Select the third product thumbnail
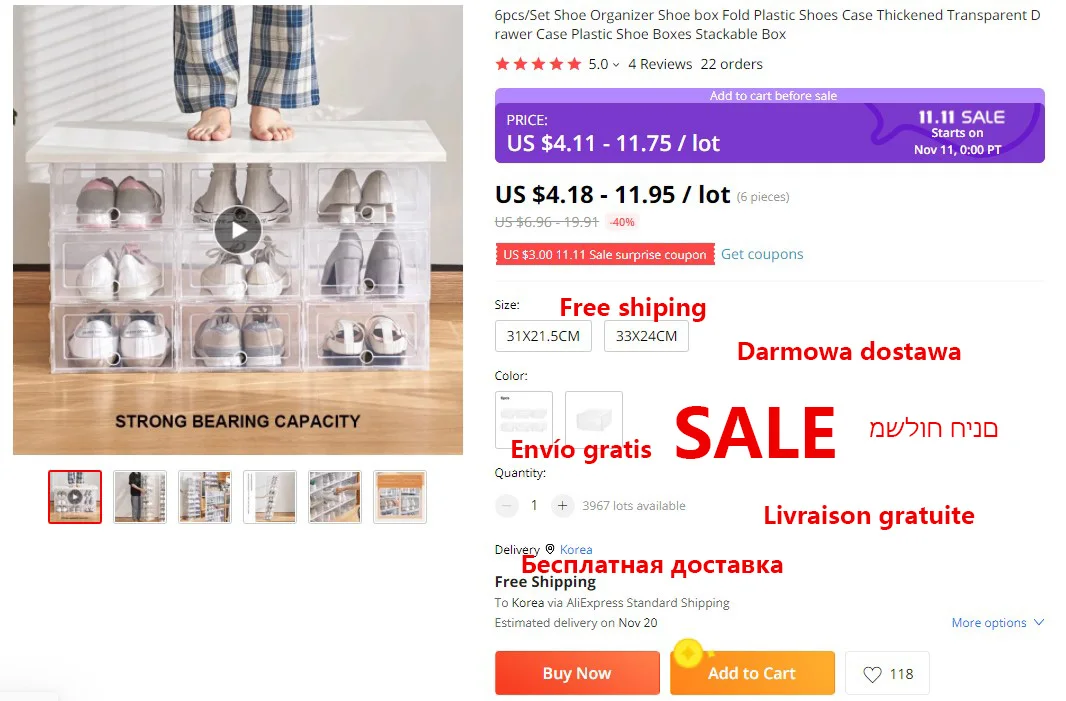The height and width of the screenshot is (701, 1066). pyautogui.click(x=205, y=497)
